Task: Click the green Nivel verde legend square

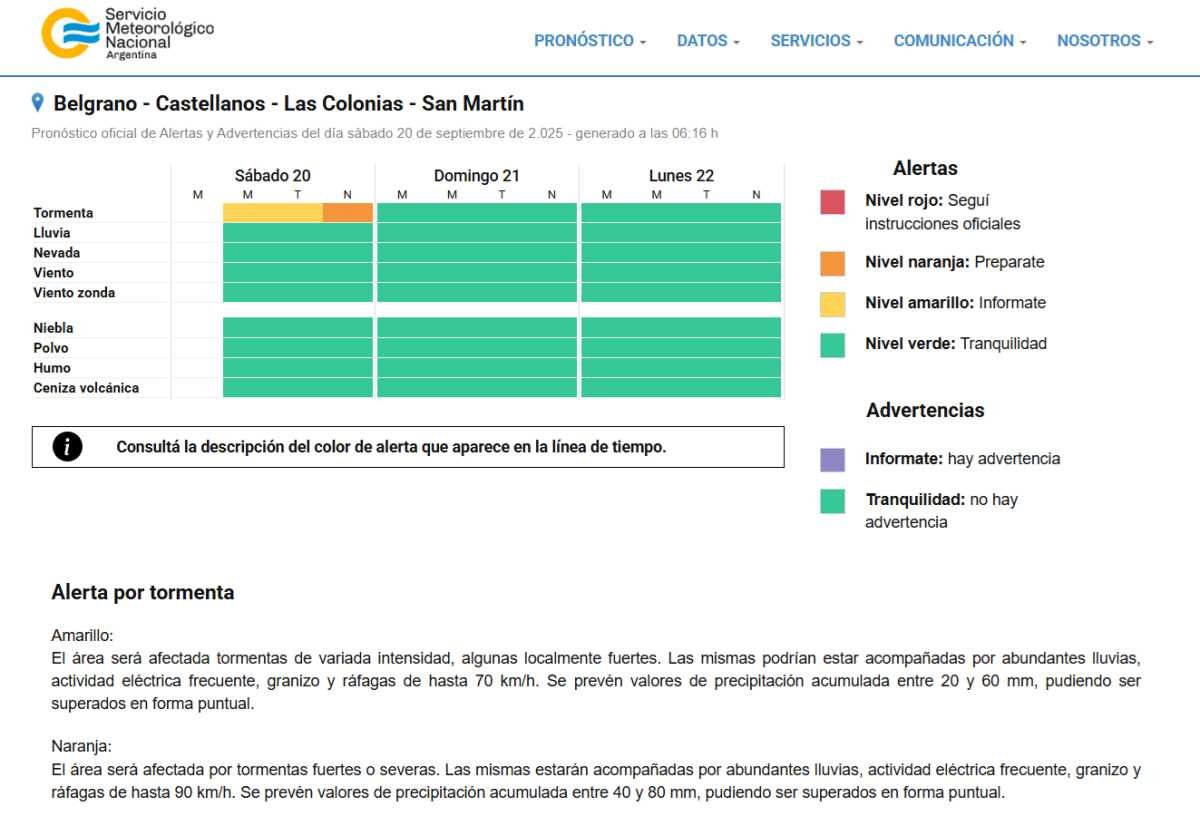Action: 832,345
